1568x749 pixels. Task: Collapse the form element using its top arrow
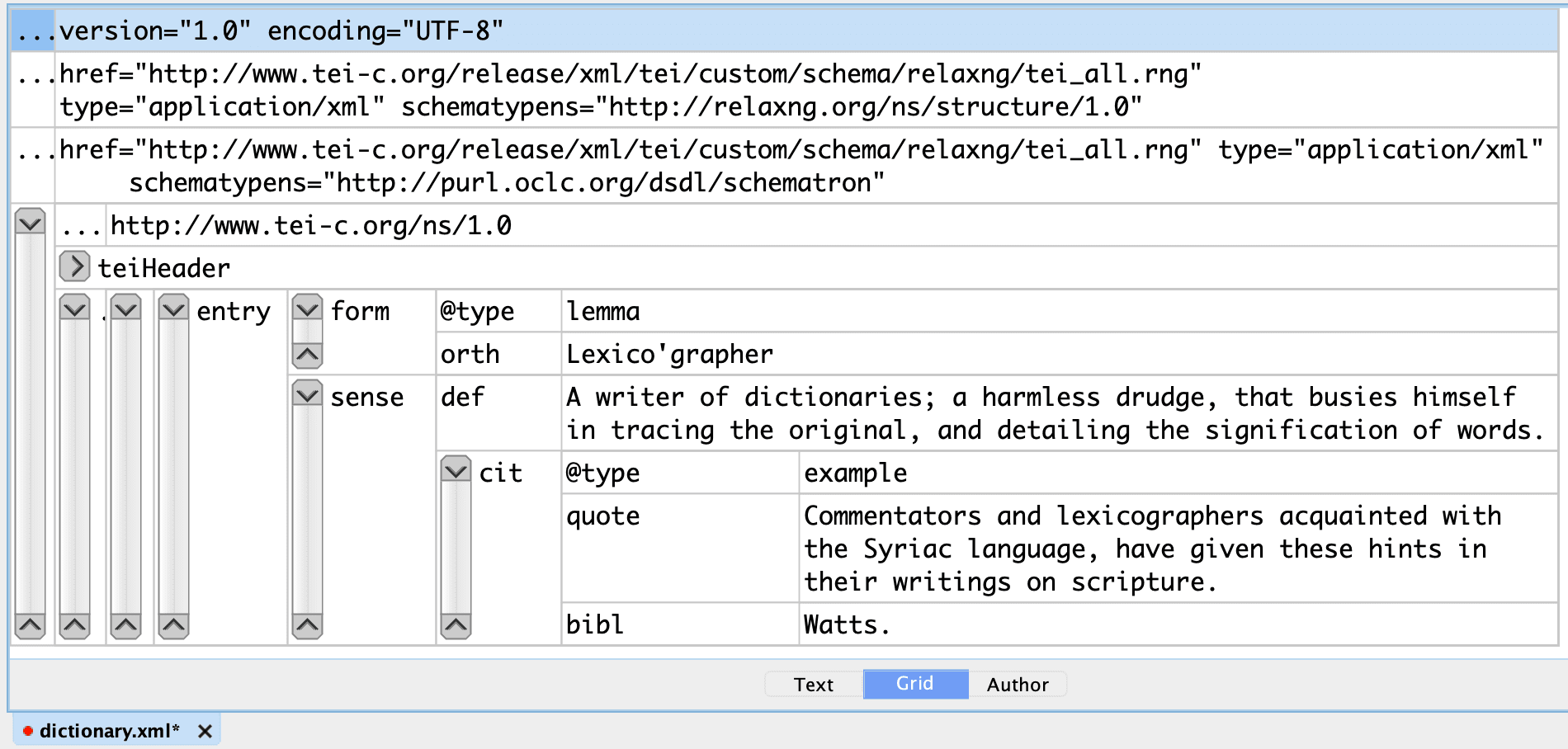pos(307,309)
